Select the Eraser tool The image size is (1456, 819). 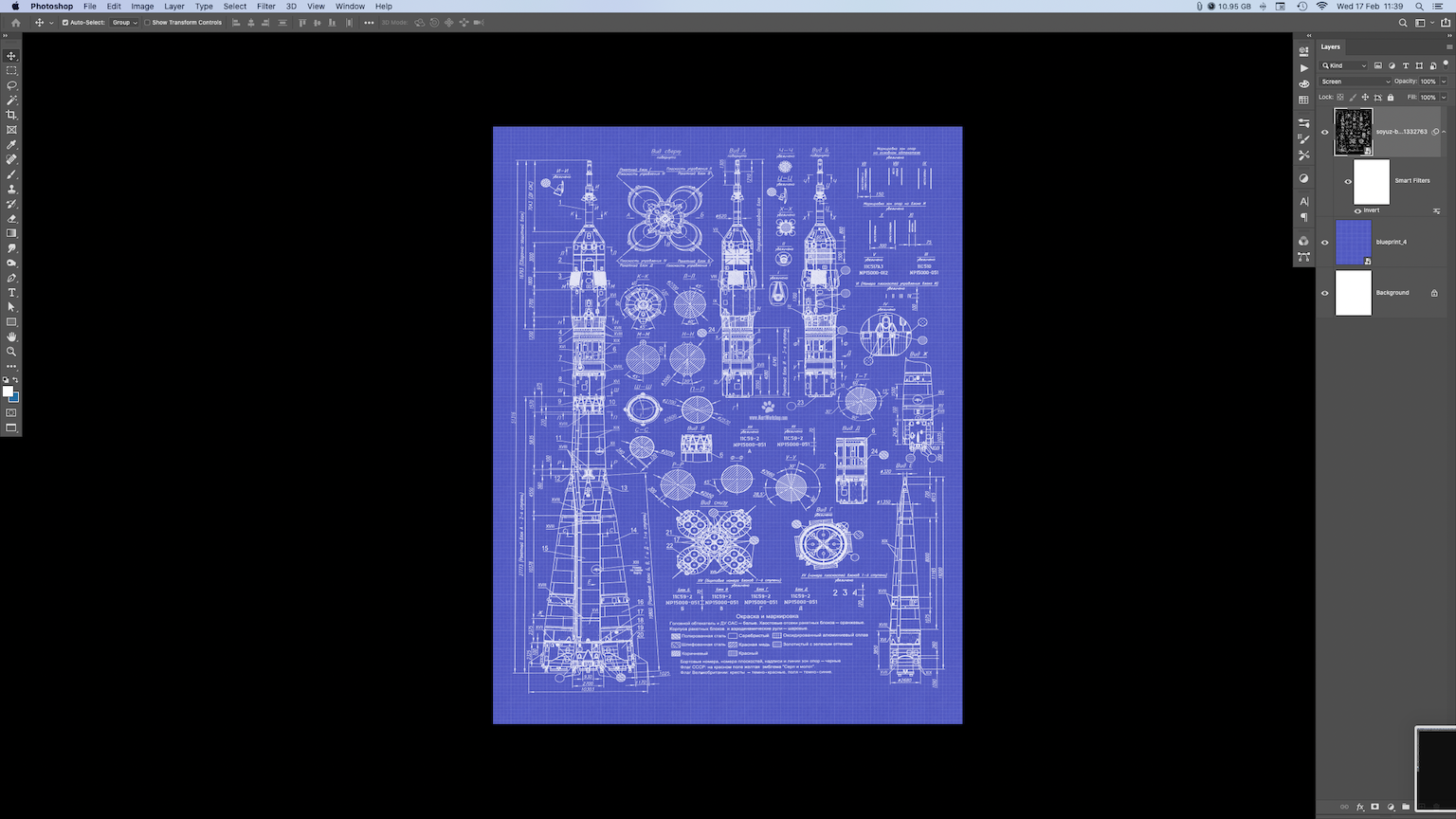[x=11, y=218]
